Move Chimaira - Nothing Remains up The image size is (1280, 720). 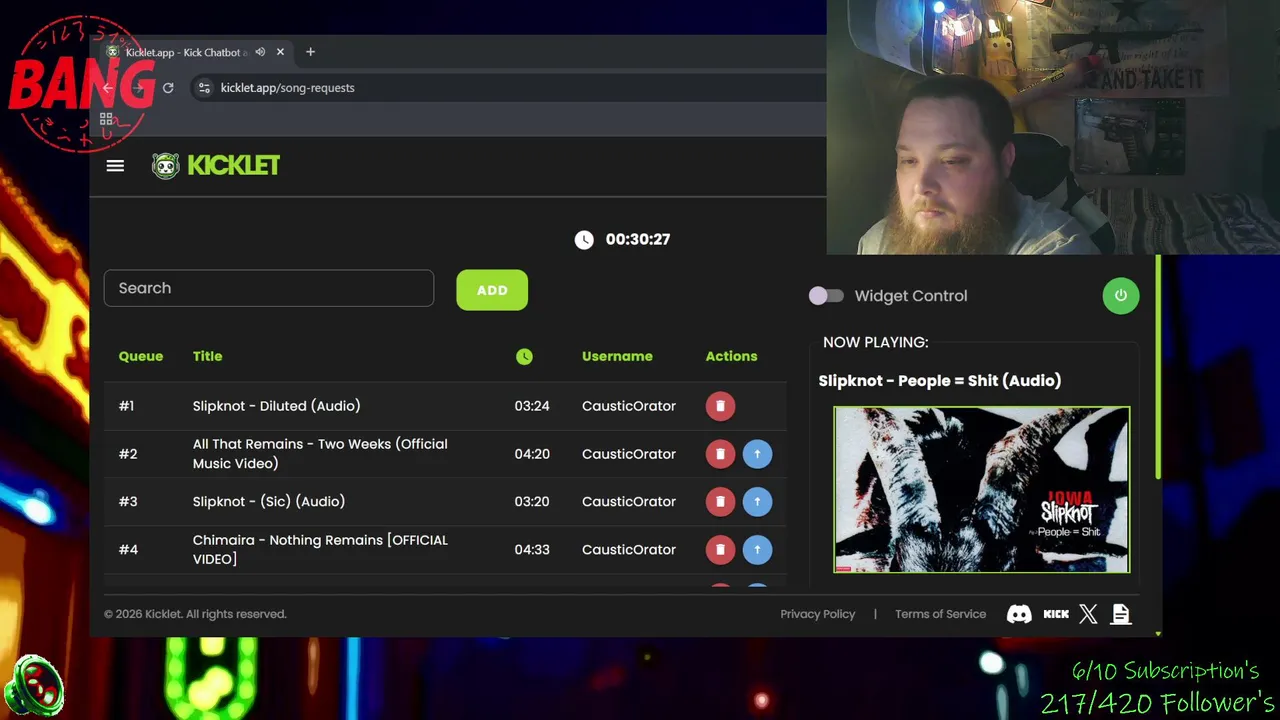click(757, 550)
